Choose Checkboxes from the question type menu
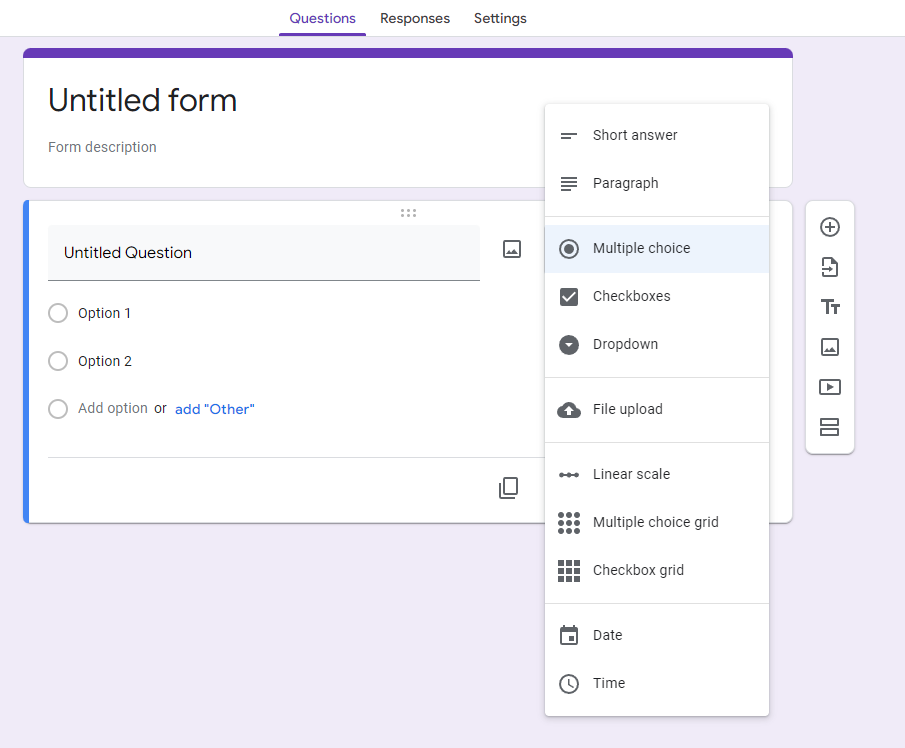Viewport: 905px width, 748px height. tap(631, 296)
